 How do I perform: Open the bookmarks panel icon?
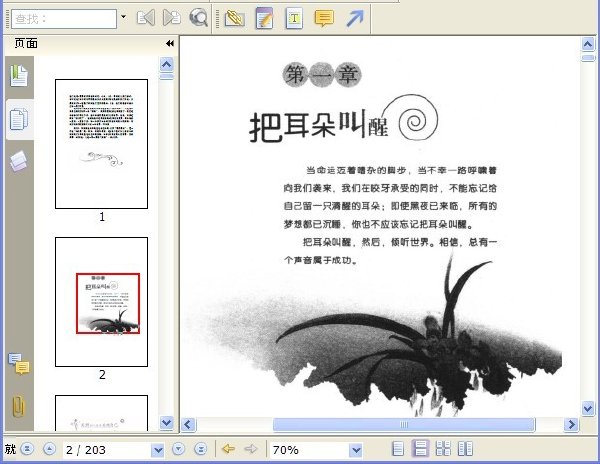point(19,75)
